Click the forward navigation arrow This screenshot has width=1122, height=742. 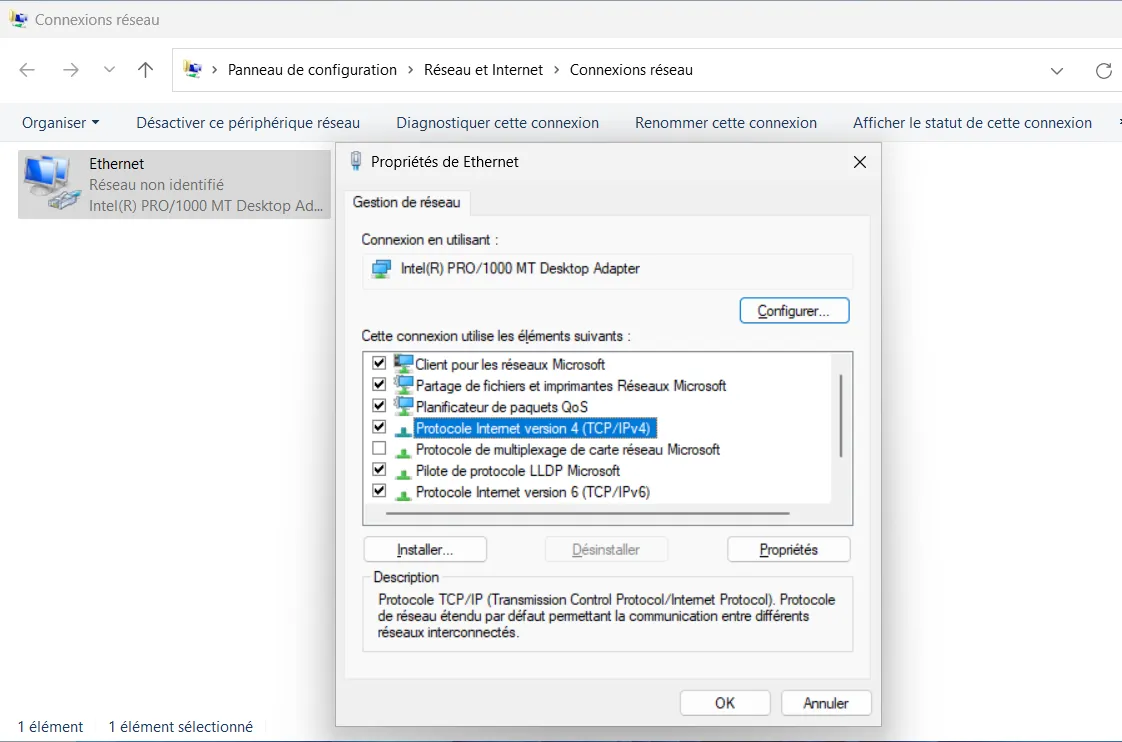(x=70, y=70)
